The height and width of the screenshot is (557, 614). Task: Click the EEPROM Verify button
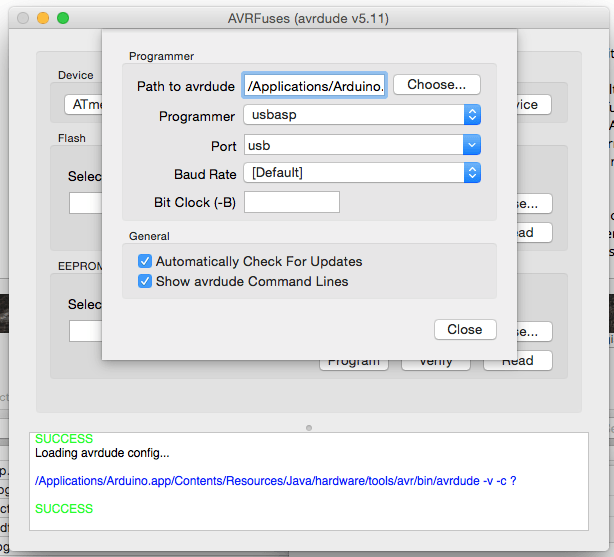[x=436, y=361]
